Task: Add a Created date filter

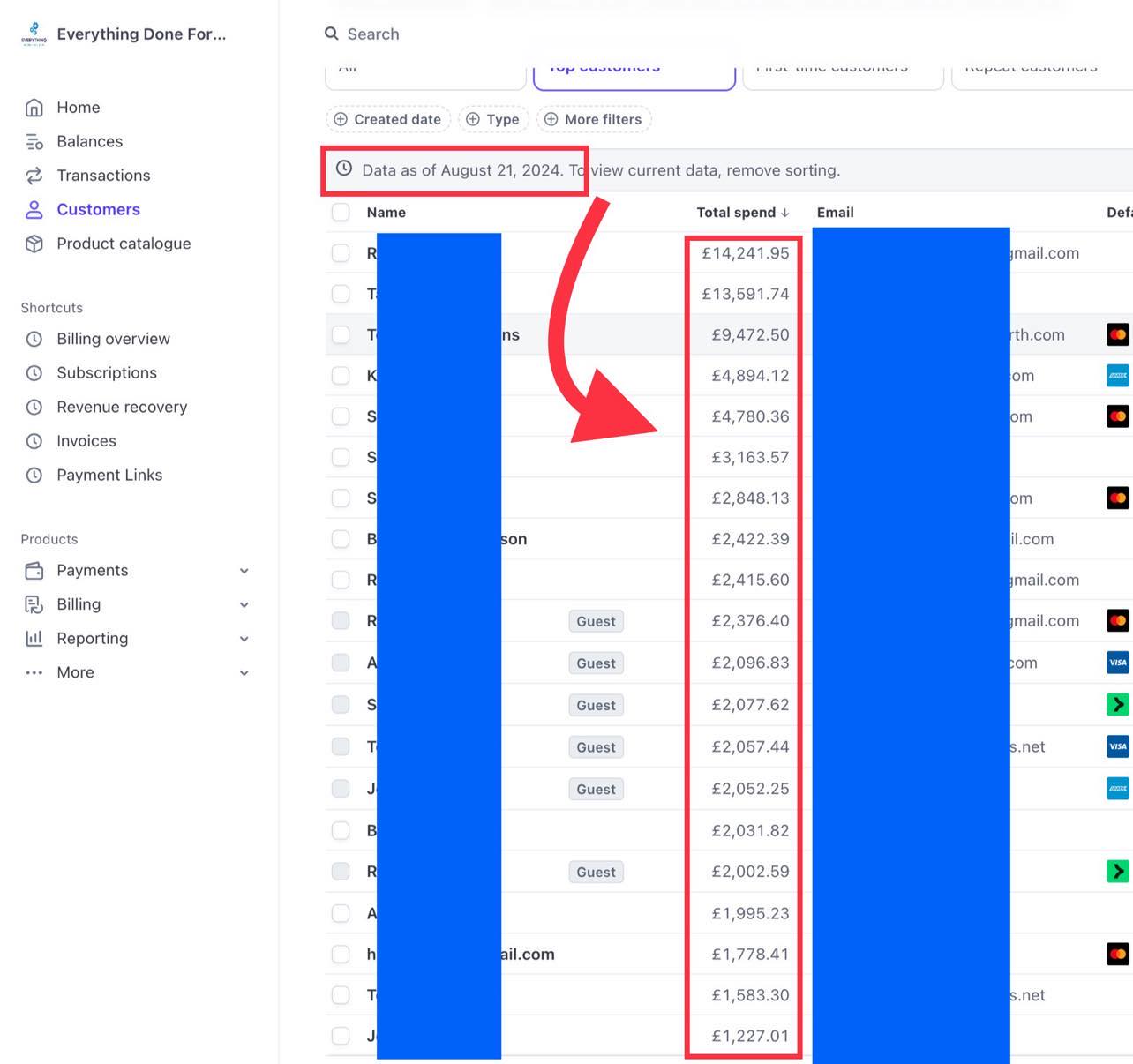Action: [x=388, y=119]
